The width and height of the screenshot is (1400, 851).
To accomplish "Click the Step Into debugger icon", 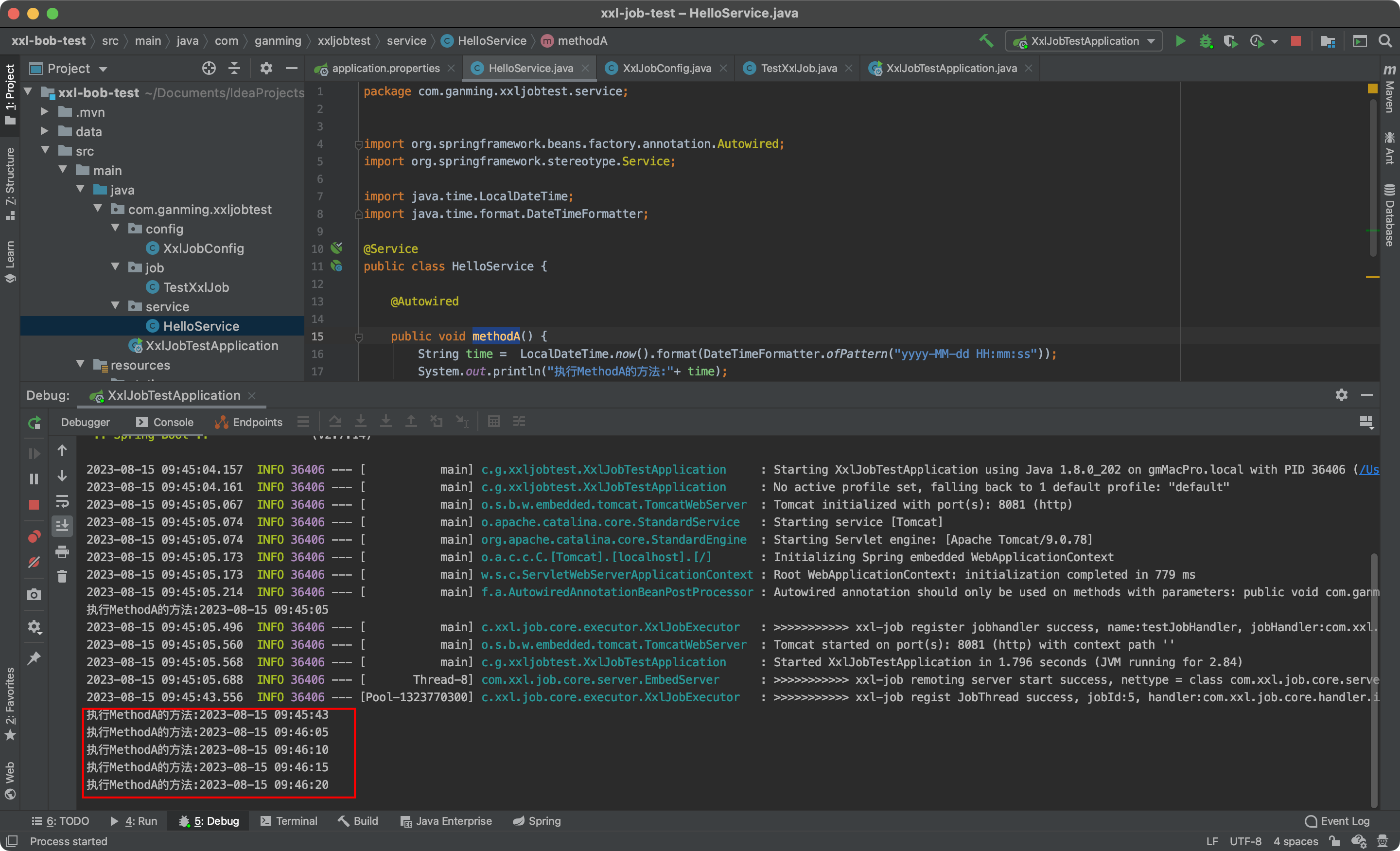I will [360, 422].
